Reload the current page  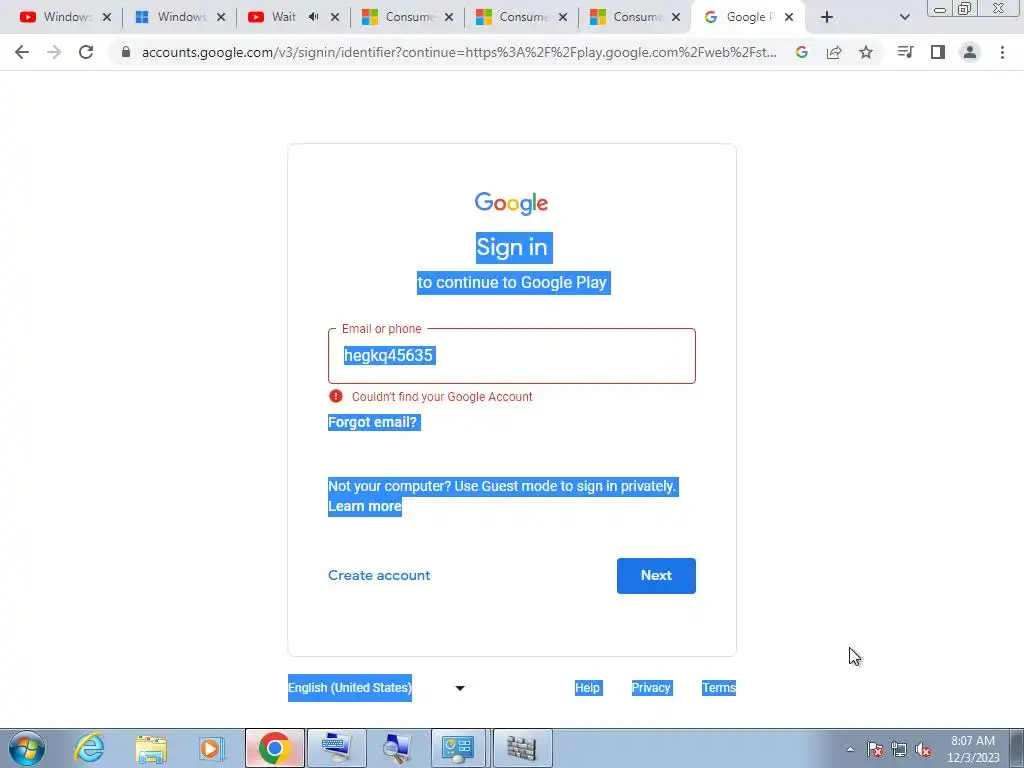(x=86, y=52)
